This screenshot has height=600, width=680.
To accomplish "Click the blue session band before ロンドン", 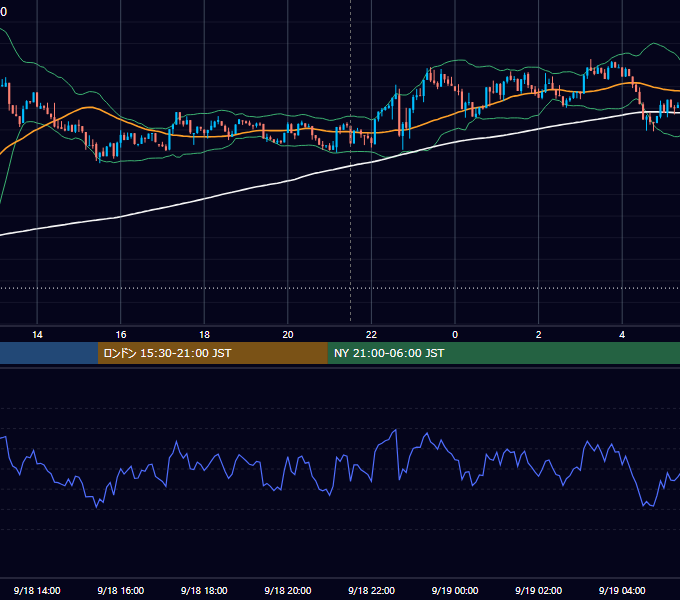I will click(49, 353).
